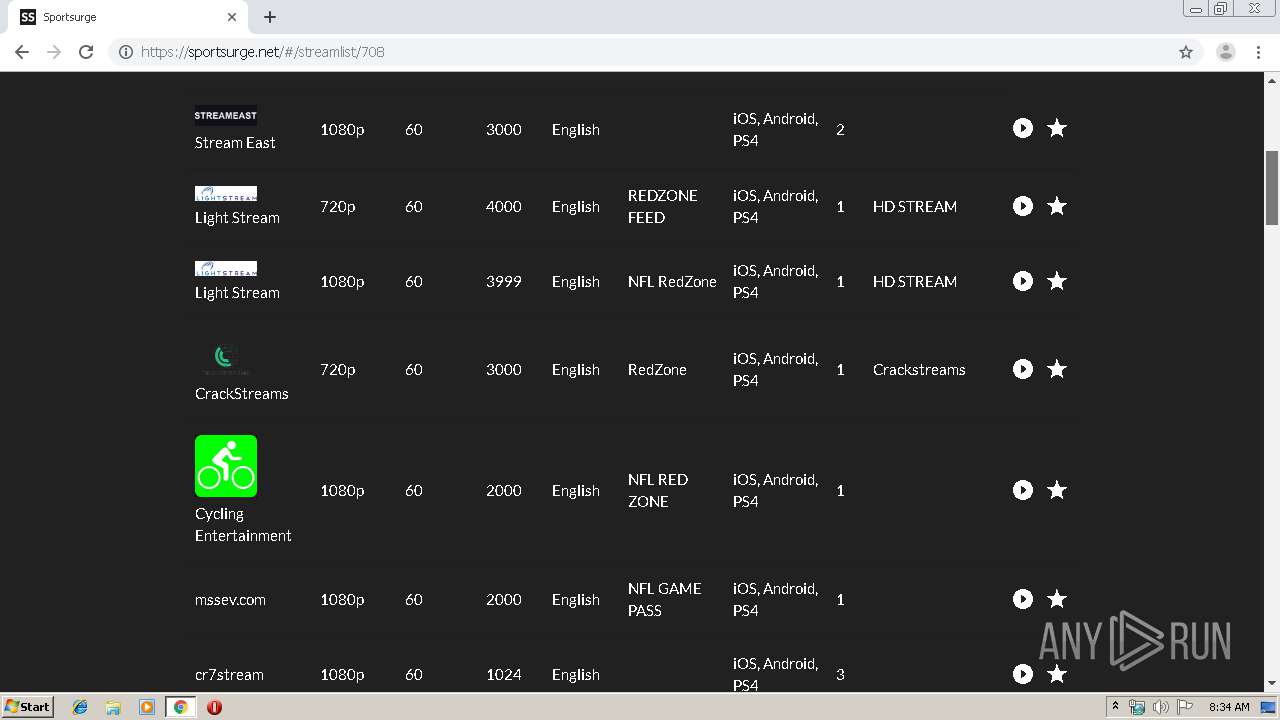Star the cr7stream stream

(x=1057, y=674)
